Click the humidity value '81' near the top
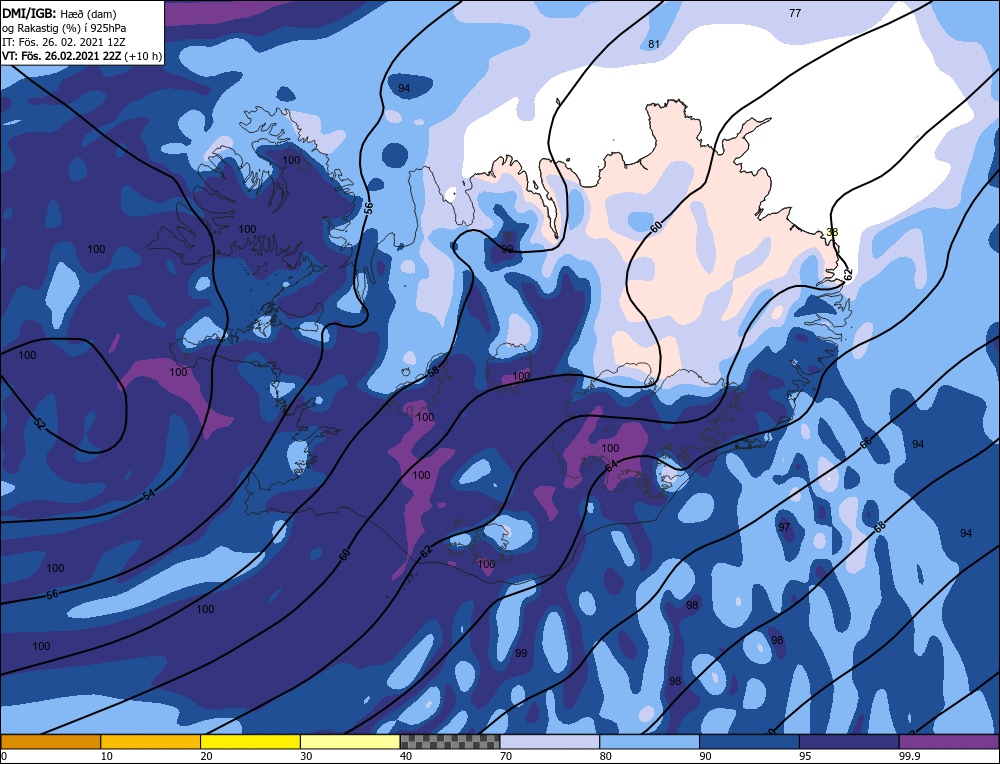The image size is (1000, 764). click(654, 44)
